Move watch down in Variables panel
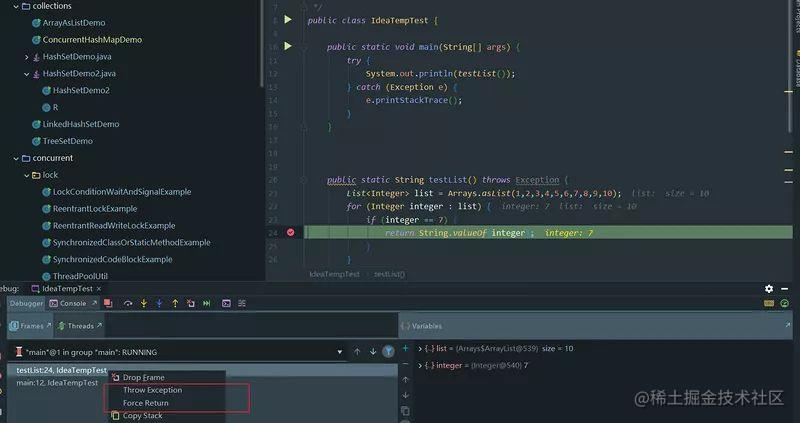This screenshot has width=800, height=423. pyautogui.click(x=405, y=395)
